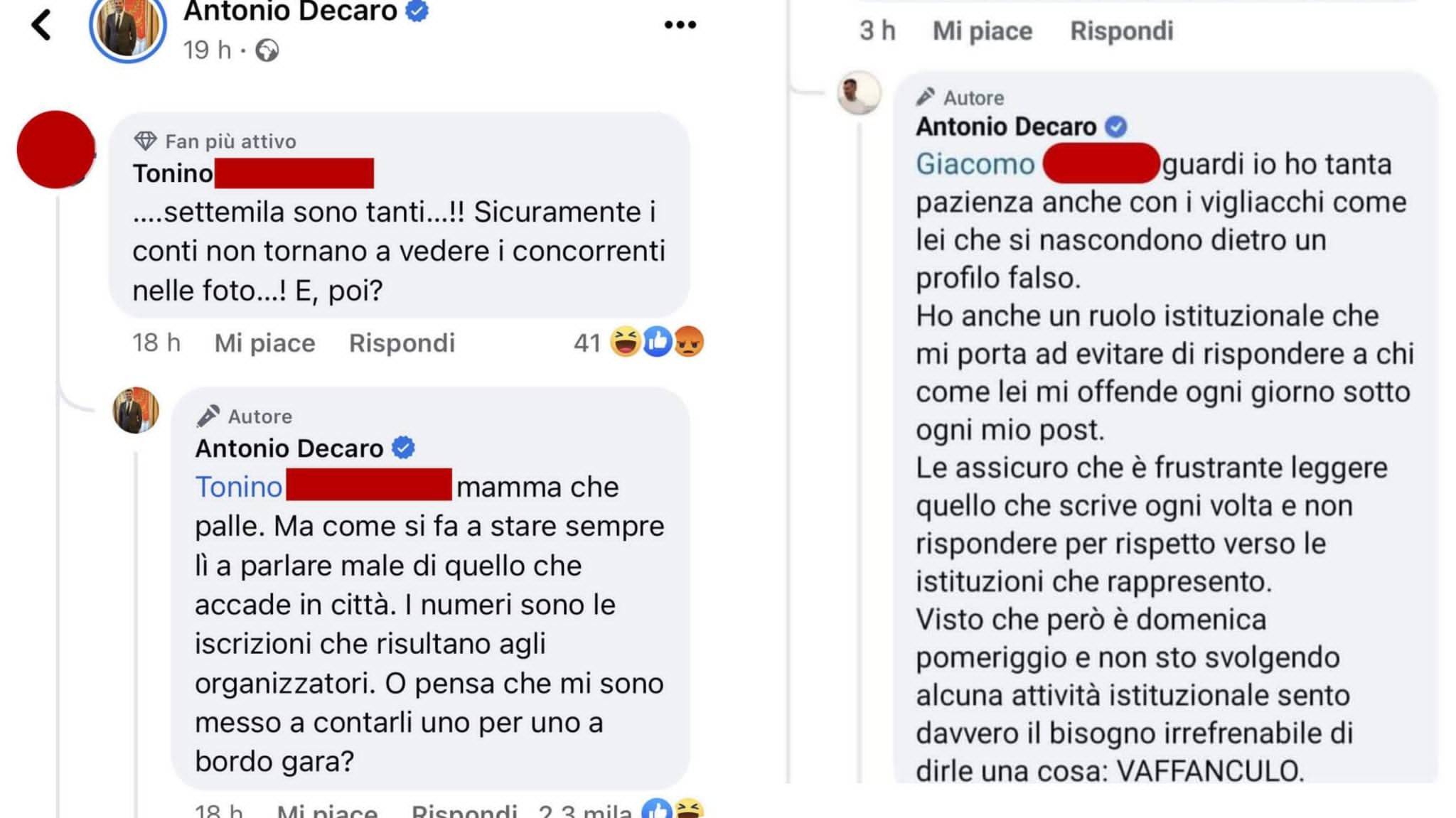
Task: Click Decaro's small avatar next to left reply
Action: 136,410
